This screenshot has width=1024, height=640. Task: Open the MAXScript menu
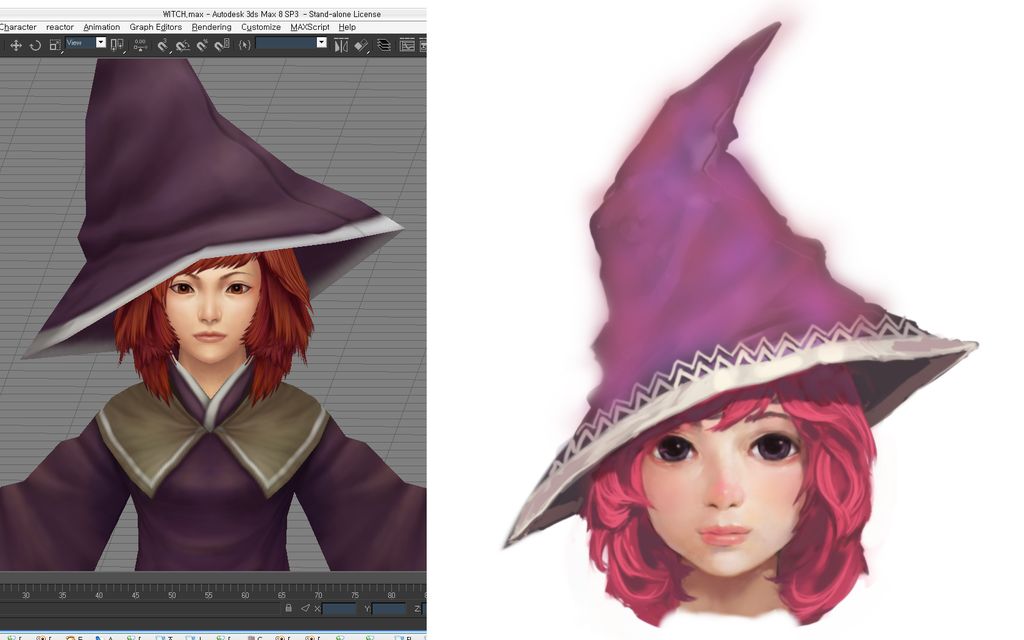(x=310, y=27)
